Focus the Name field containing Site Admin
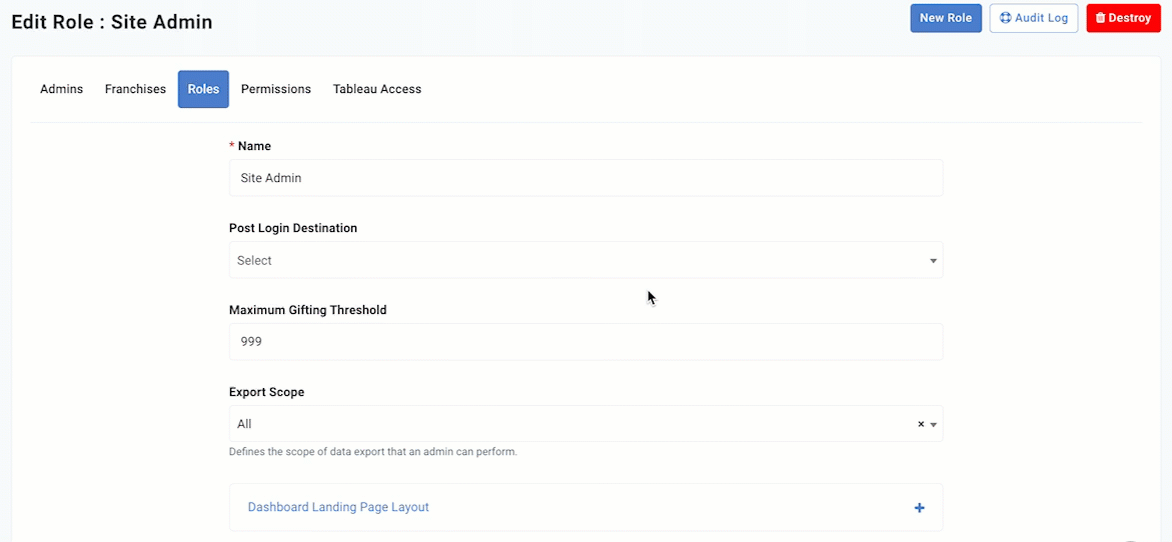Screen dimensions: 1172x542 (585, 178)
